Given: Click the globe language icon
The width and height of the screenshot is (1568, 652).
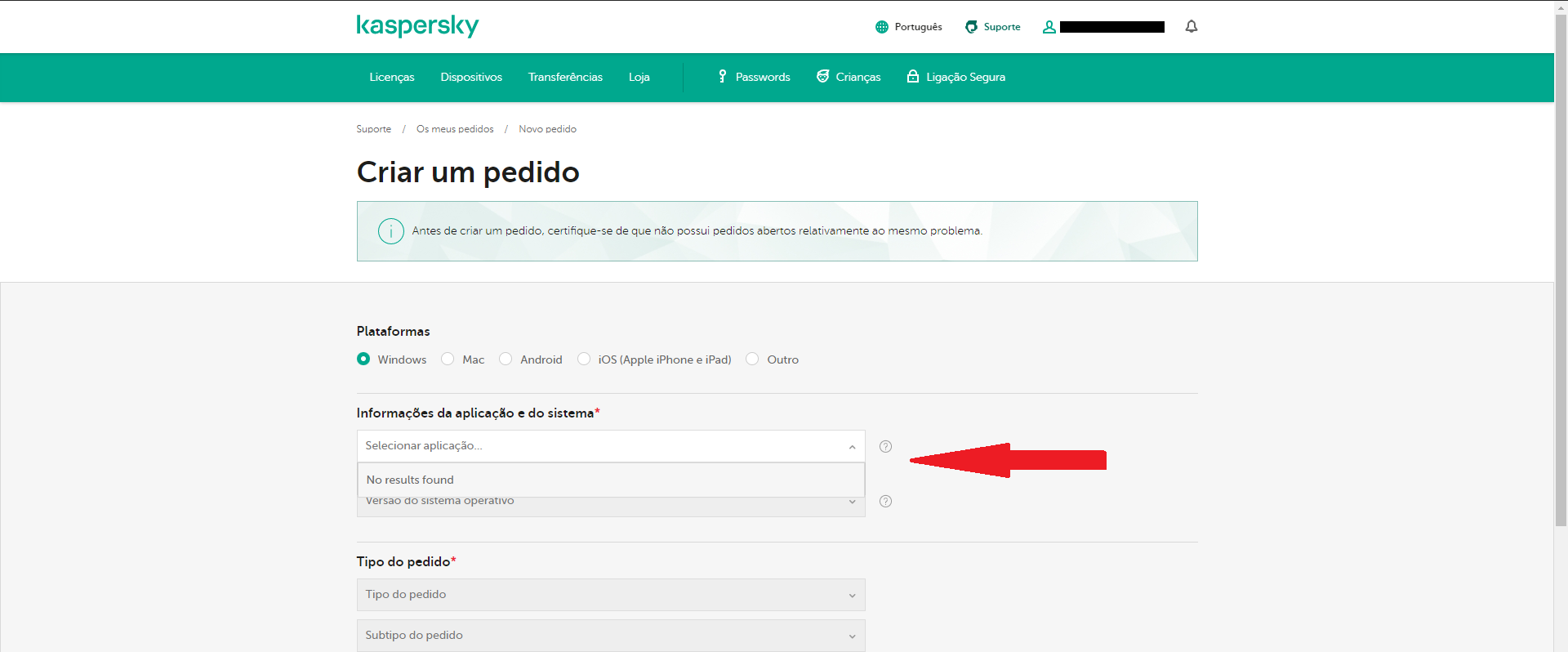Looking at the screenshot, I should [x=882, y=27].
